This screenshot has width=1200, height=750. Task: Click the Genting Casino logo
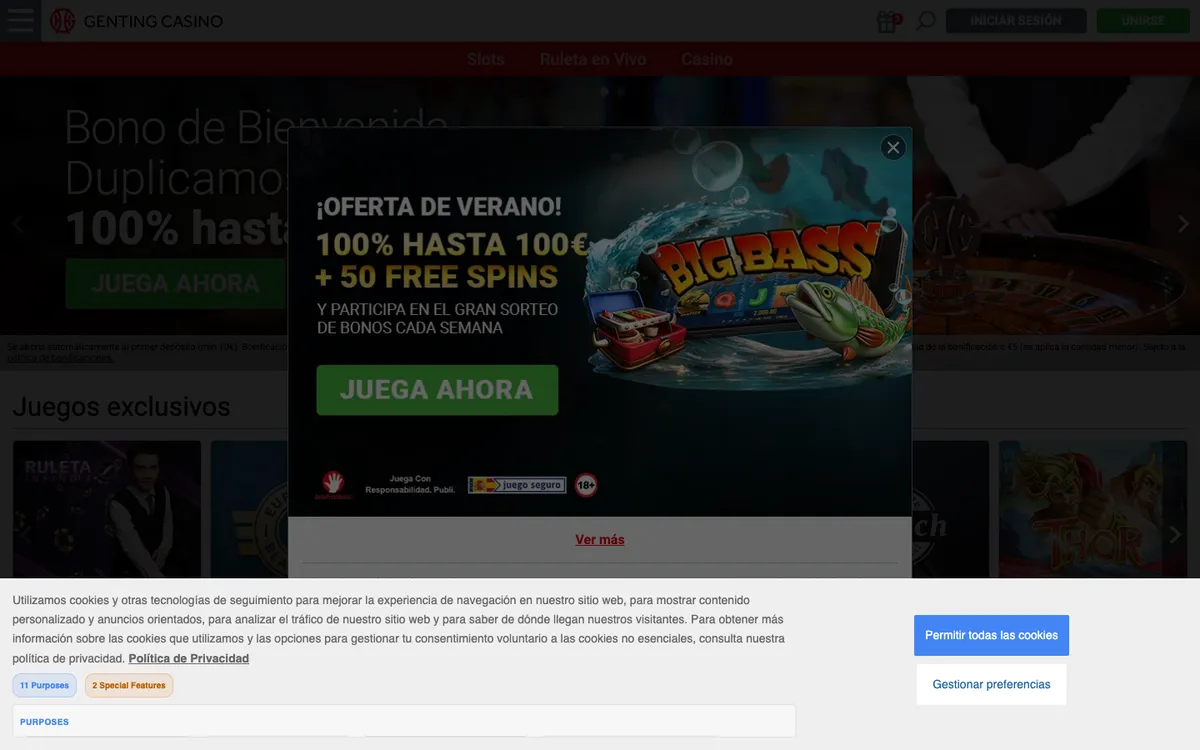pyautogui.click(x=137, y=21)
